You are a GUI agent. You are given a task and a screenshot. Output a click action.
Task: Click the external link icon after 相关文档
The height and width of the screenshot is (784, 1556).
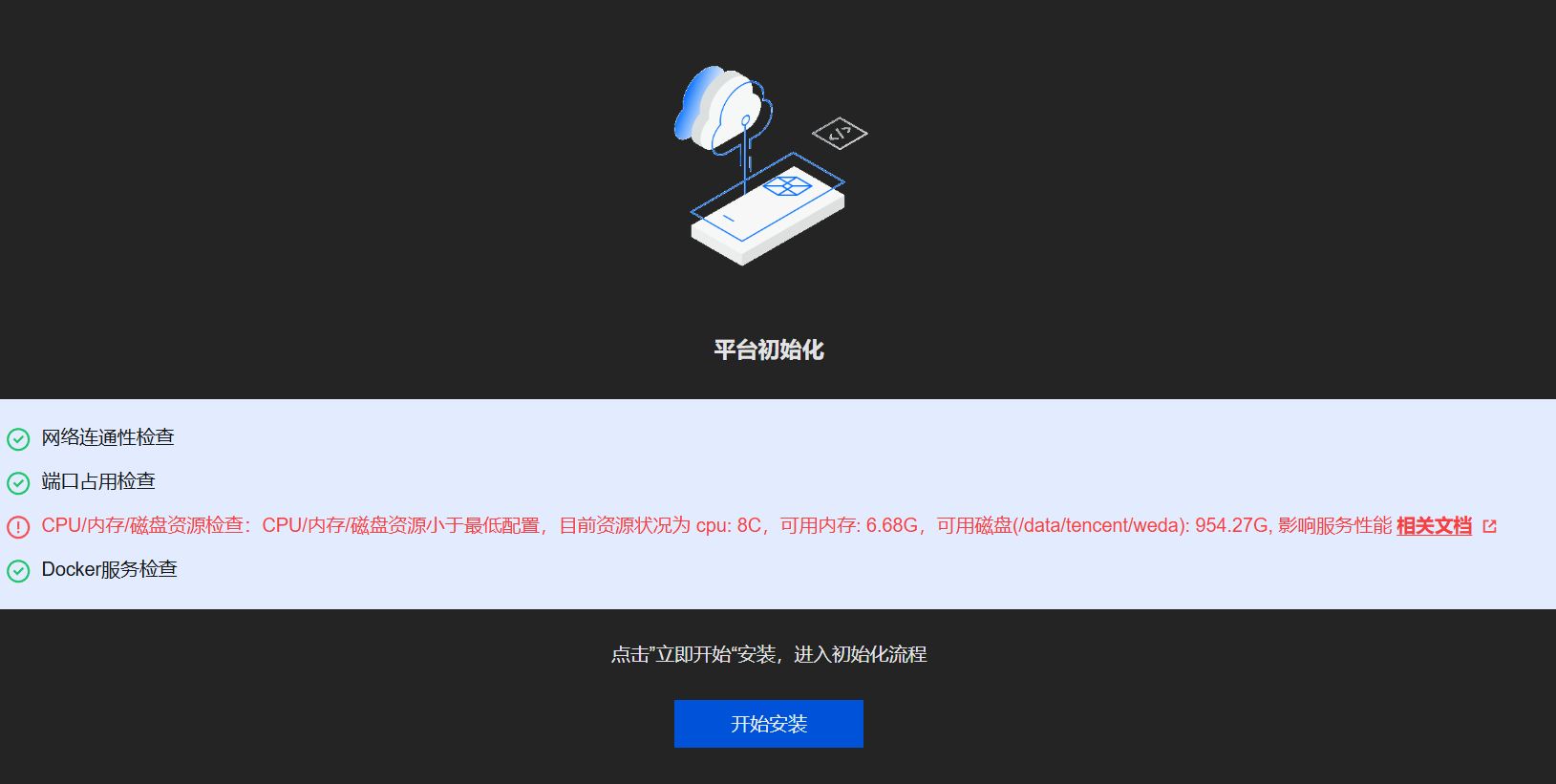coord(1489,526)
